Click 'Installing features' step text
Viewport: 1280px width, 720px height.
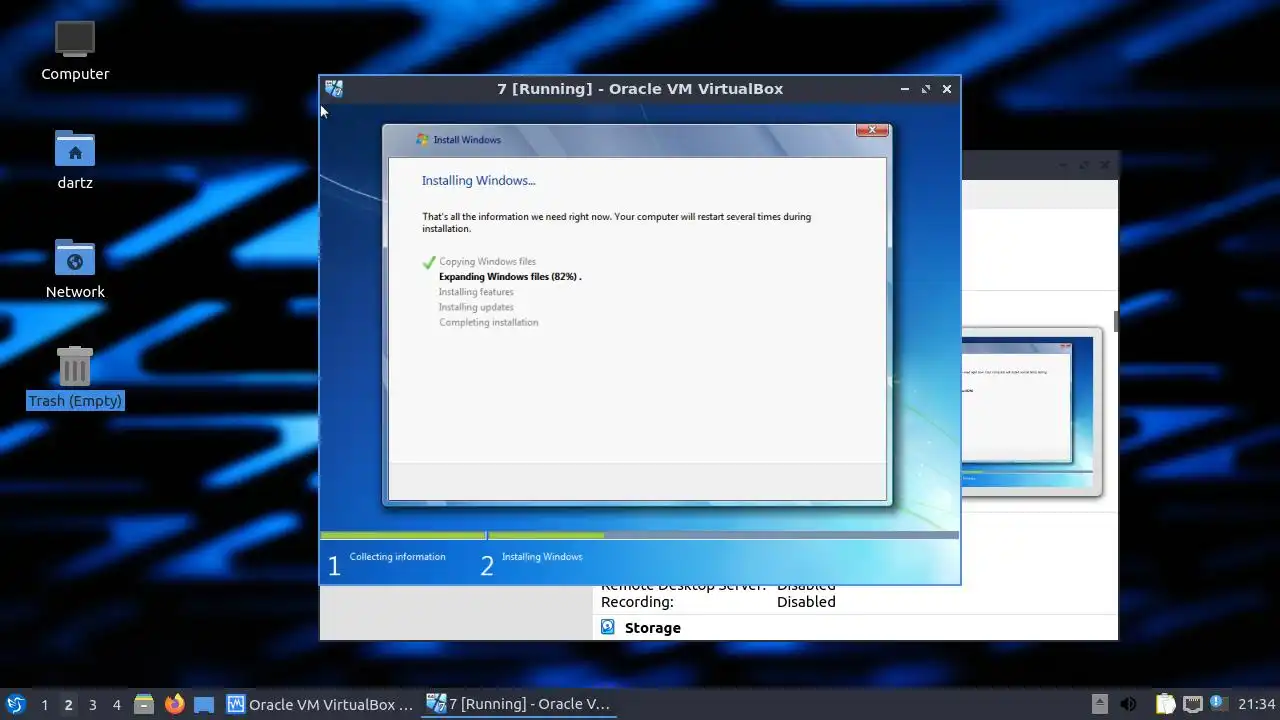476,292
